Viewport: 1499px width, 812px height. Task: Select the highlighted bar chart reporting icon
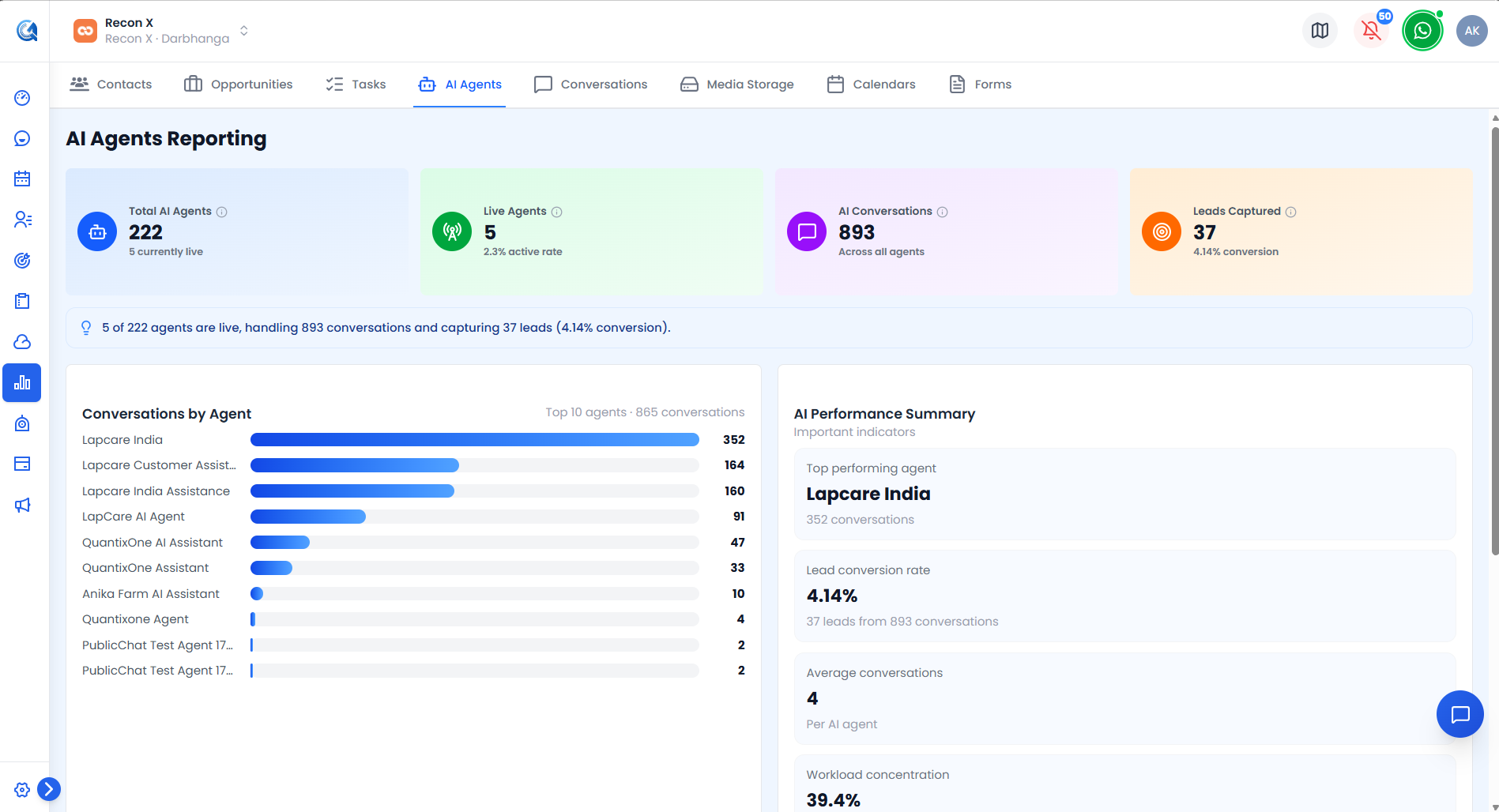(22, 383)
